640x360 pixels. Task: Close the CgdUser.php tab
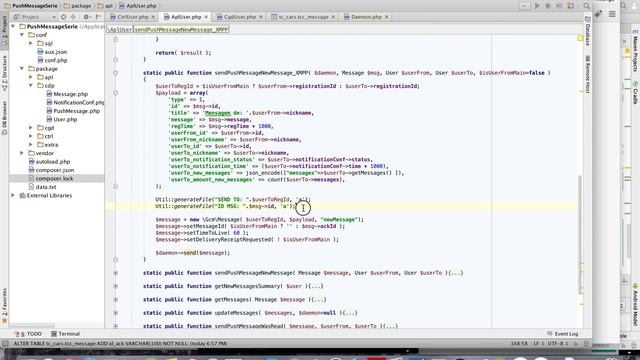tap(261, 17)
